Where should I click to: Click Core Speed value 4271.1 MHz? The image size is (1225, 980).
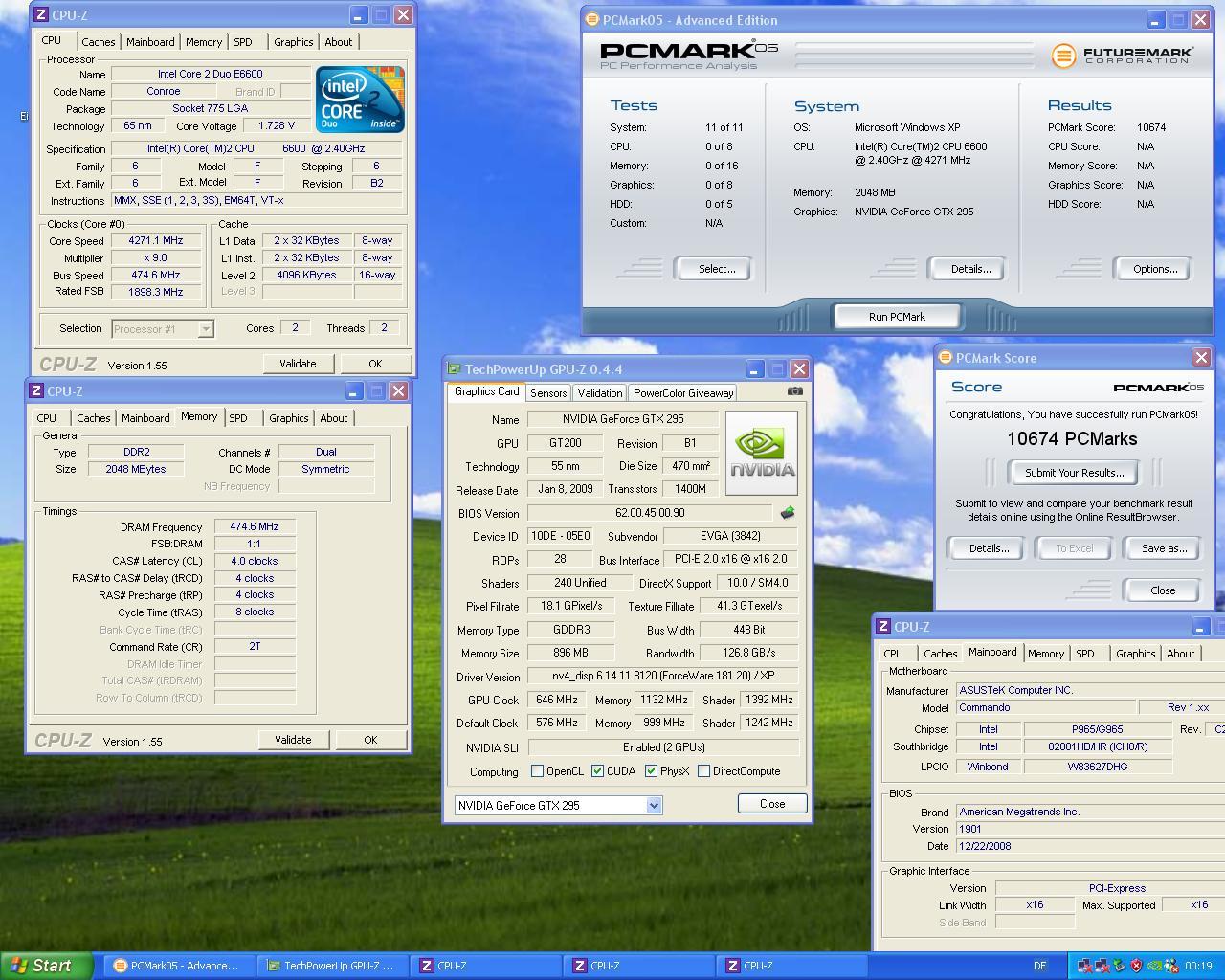pos(156,241)
